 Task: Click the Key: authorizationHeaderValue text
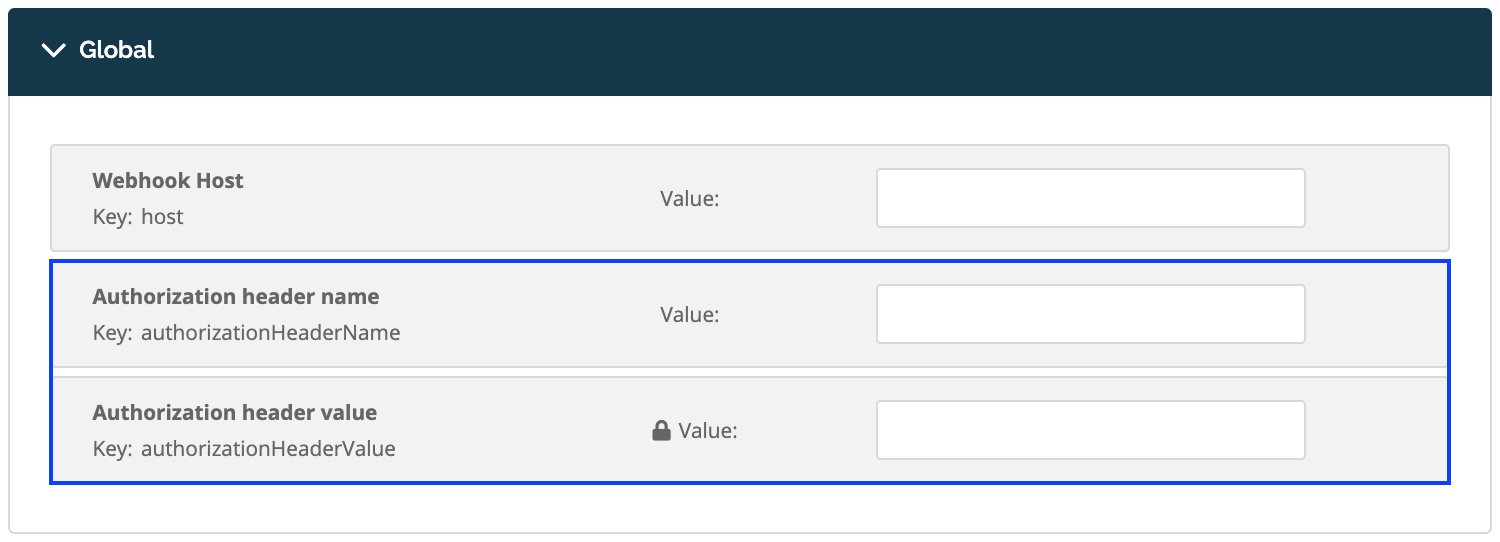pos(244,449)
